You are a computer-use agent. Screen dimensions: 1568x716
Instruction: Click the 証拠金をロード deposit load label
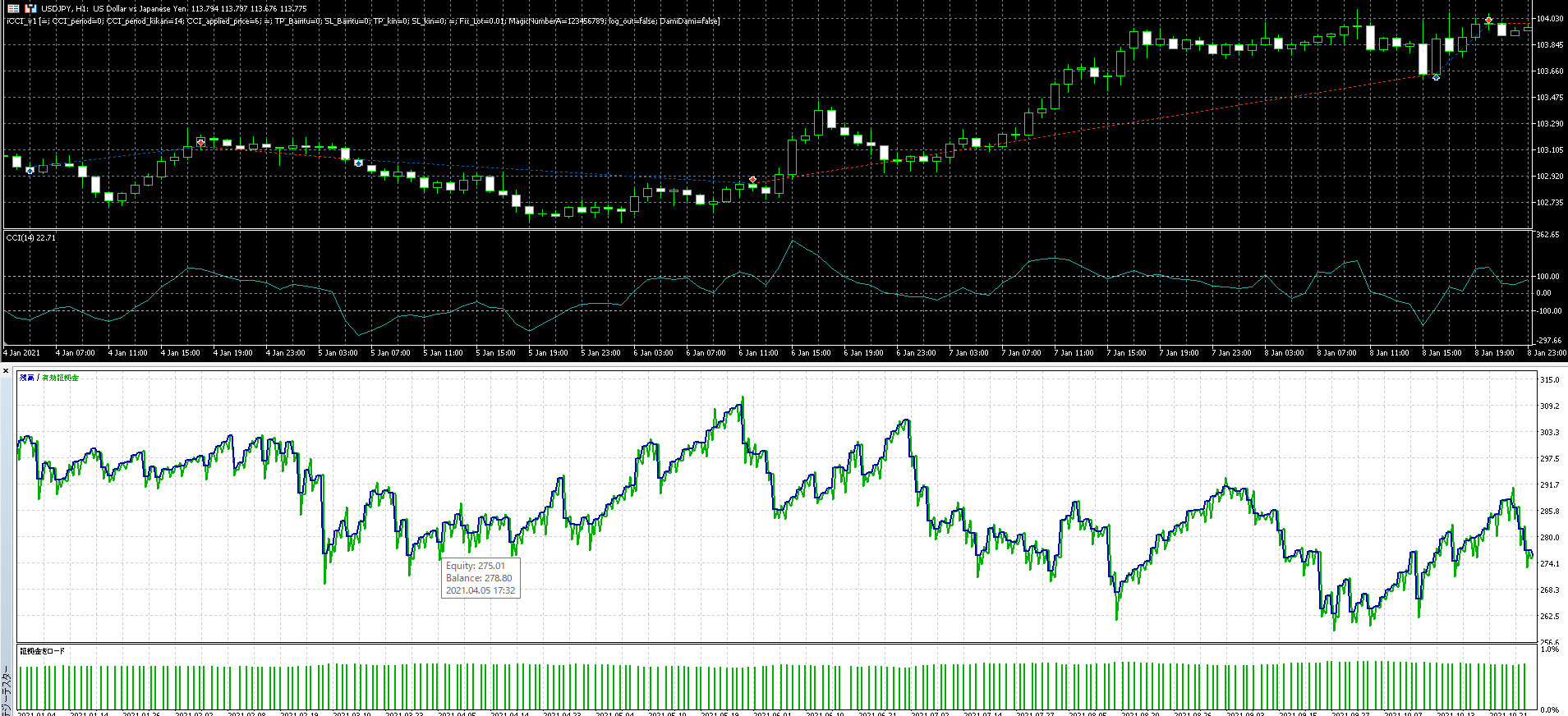coord(43,651)
